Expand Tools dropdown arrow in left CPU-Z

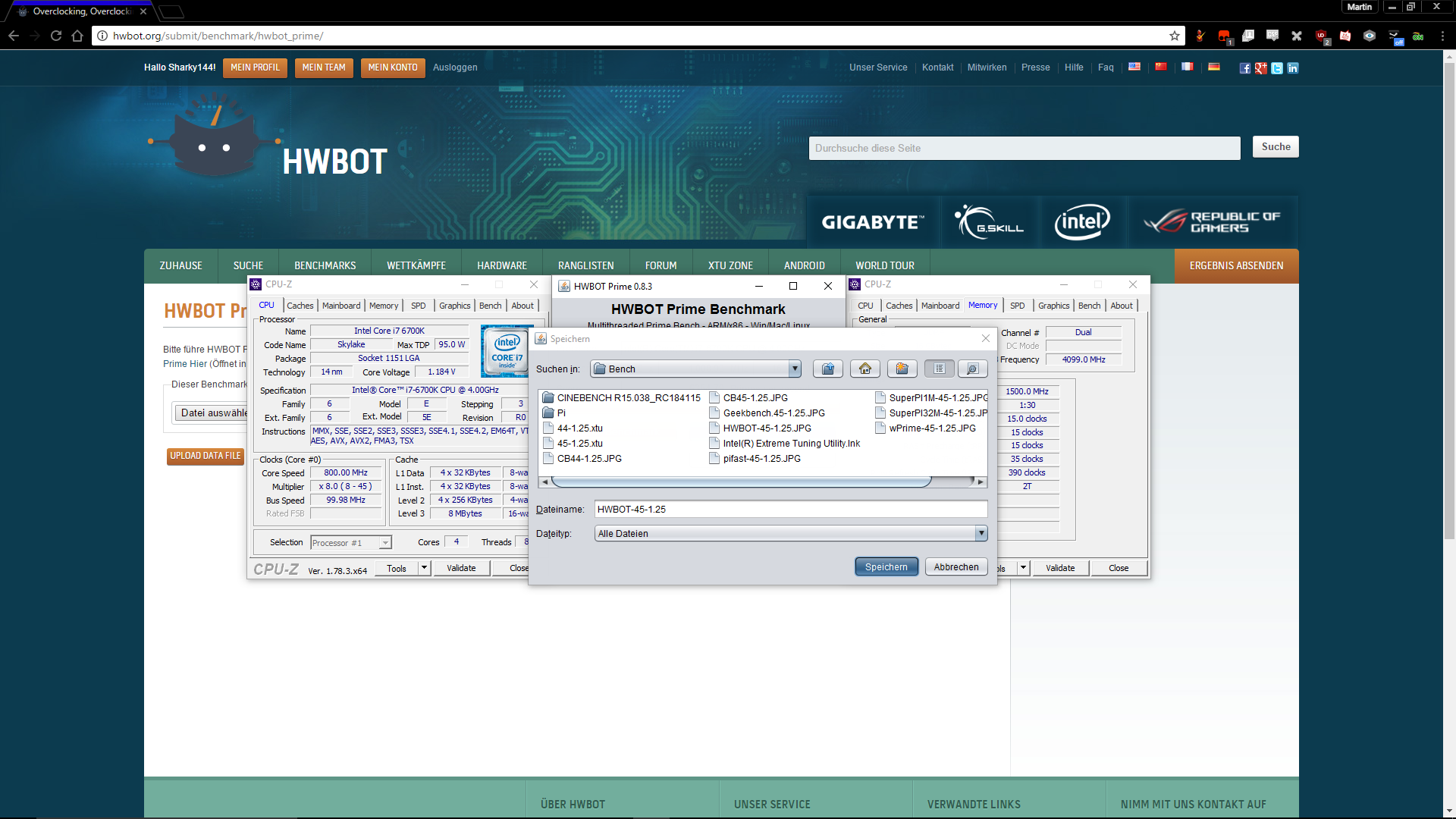point(424,568)
